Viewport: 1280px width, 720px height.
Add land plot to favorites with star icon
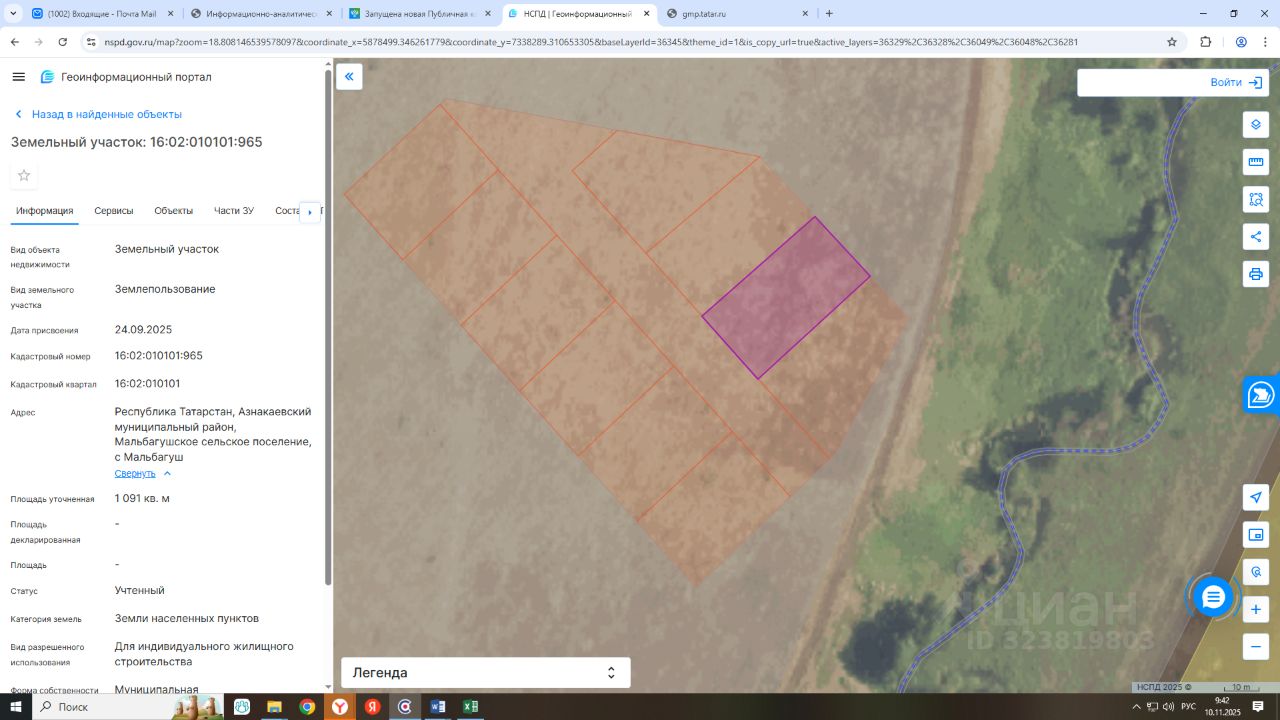(24, 176)
